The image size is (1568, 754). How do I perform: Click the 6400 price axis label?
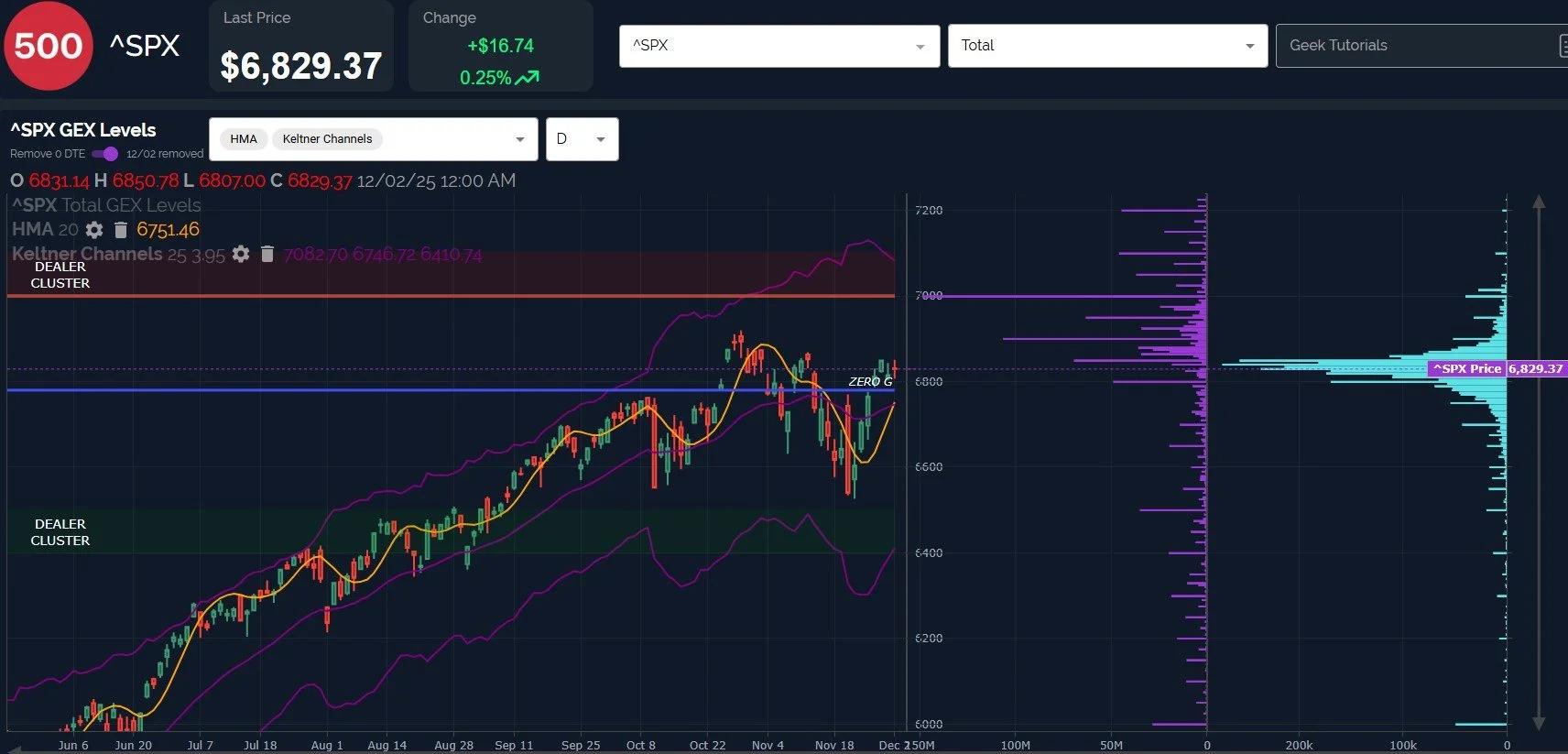[929, 552]
